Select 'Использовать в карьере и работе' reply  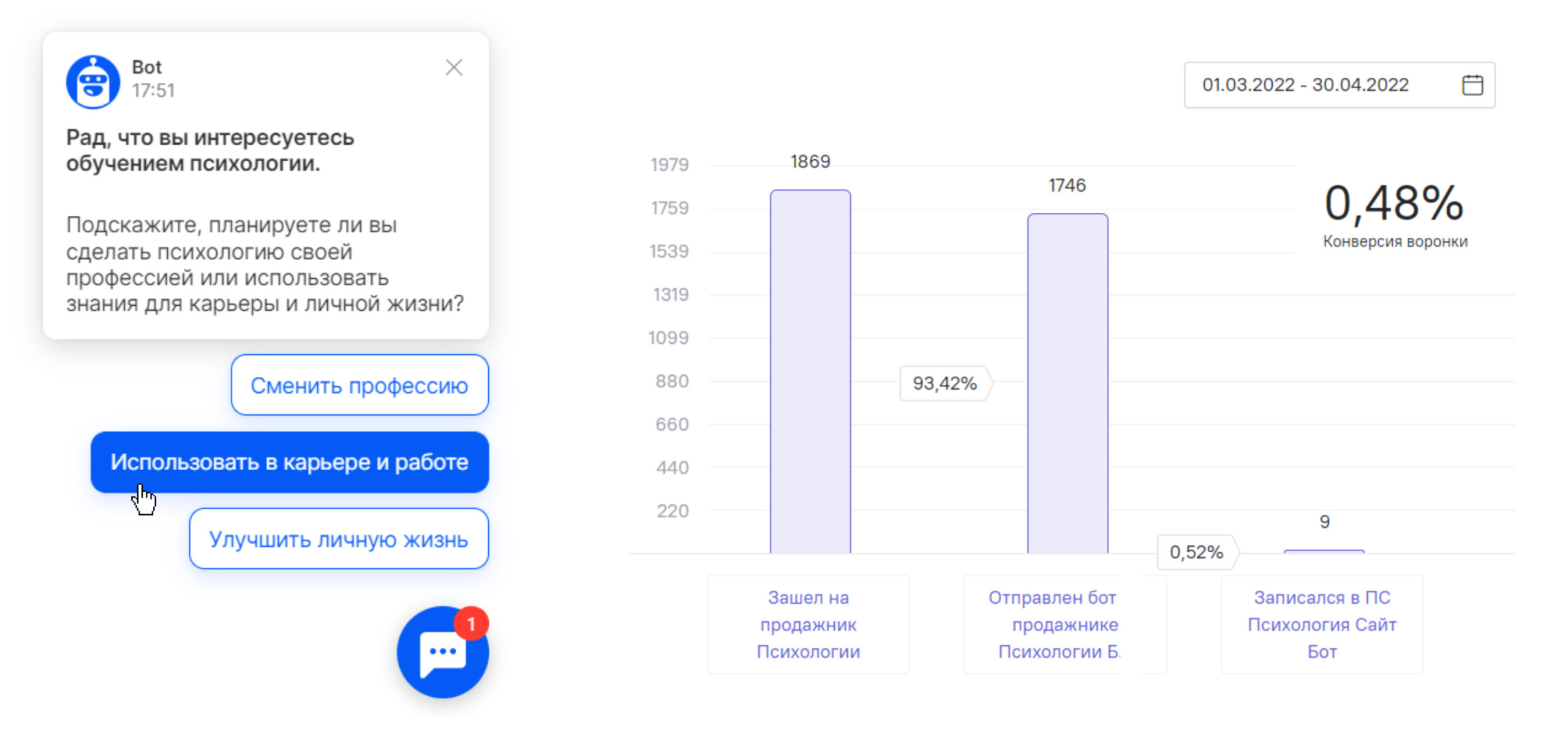point(289,462)
